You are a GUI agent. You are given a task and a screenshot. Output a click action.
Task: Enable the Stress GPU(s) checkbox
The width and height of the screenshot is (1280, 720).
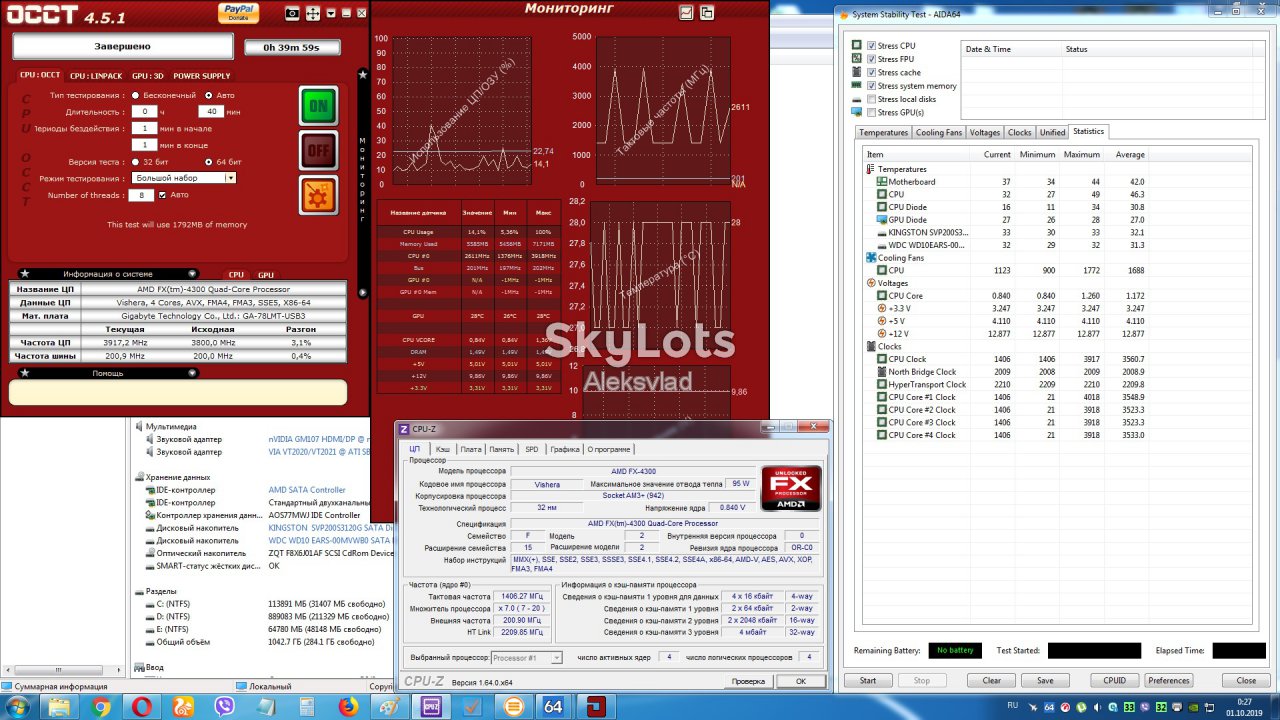(x=872, y=112)
